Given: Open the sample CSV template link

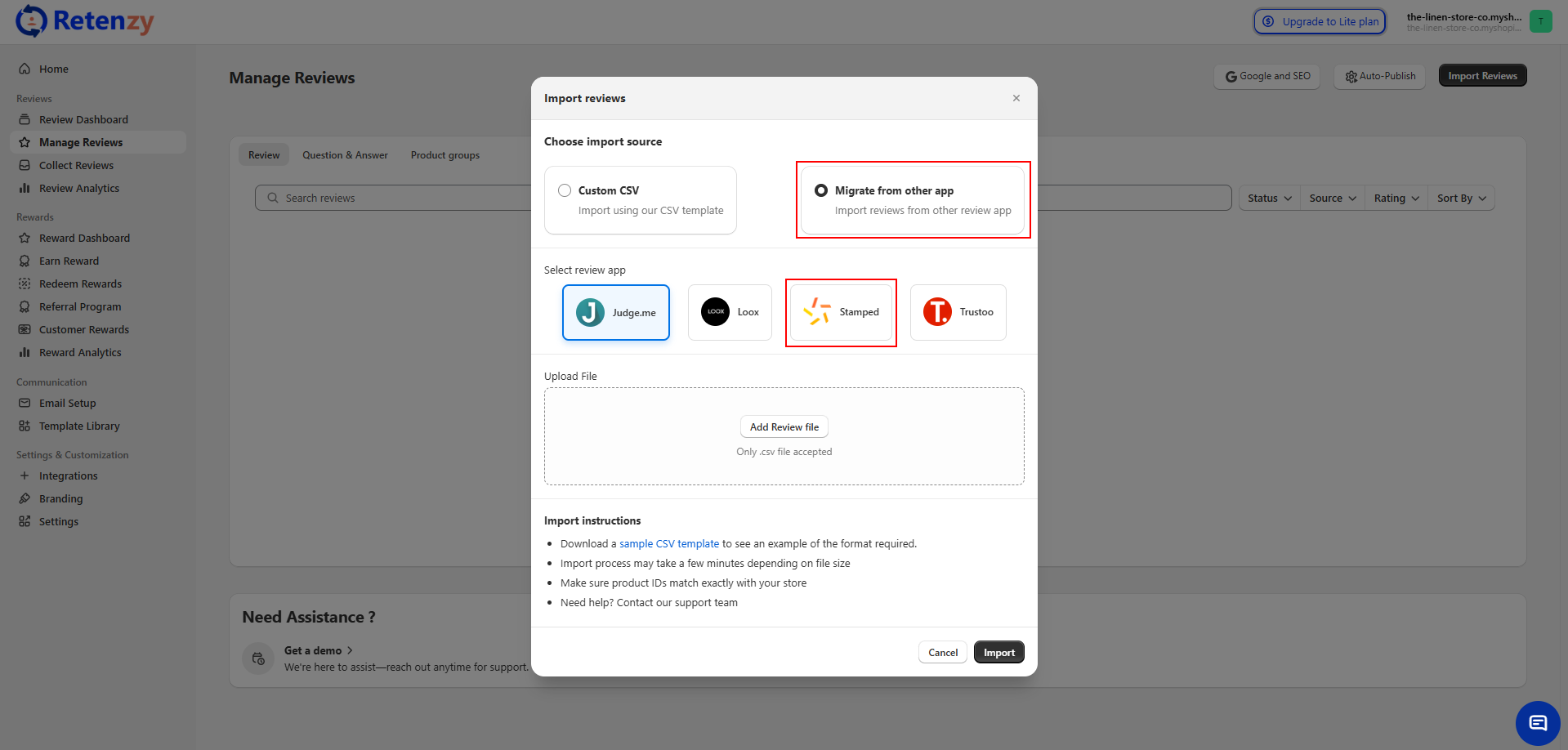Looking at the screenshot, I should click(669, 543).
